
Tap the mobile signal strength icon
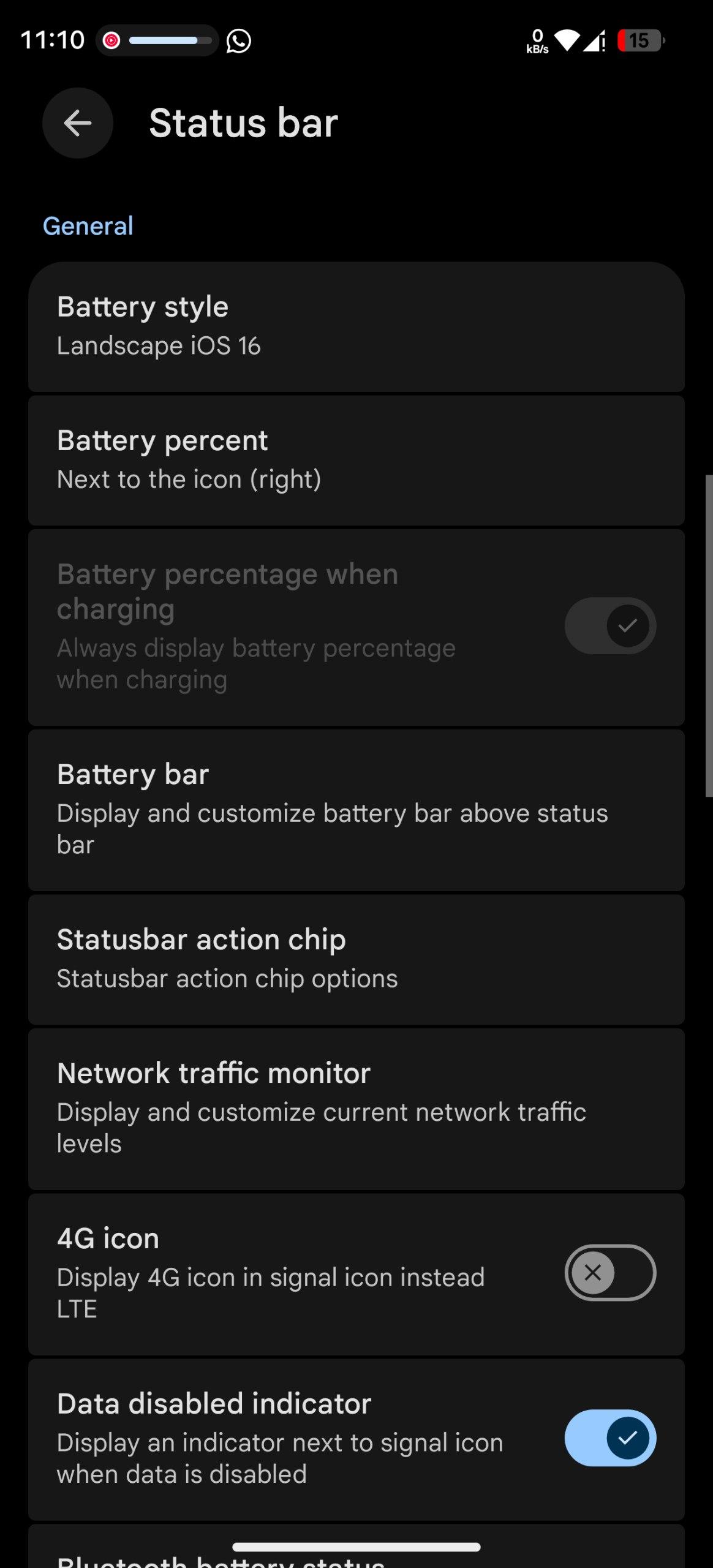(x=594, y=41)
